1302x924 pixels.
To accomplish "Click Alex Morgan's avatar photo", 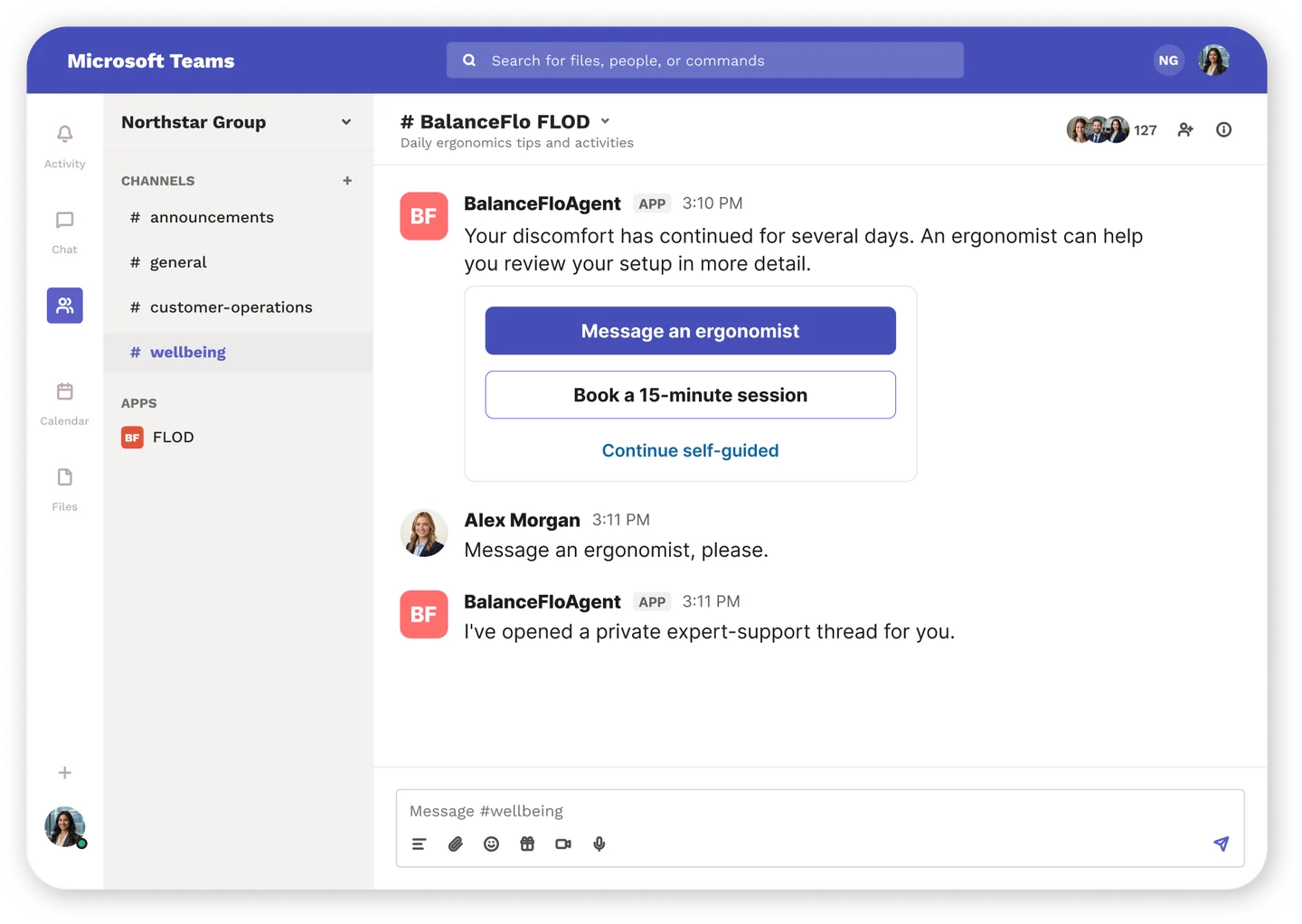I will 423,533.
